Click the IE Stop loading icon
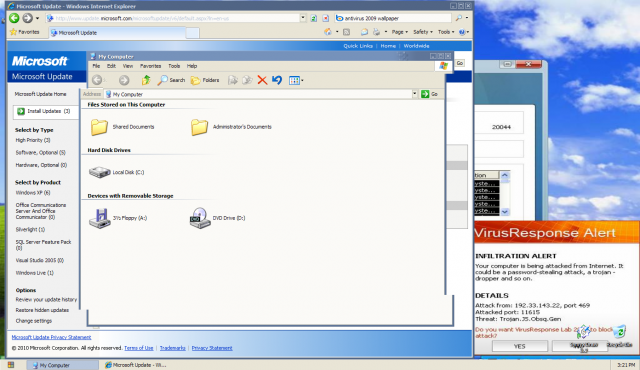The width and height of the screenshot is (640, 370). point(325,18)
